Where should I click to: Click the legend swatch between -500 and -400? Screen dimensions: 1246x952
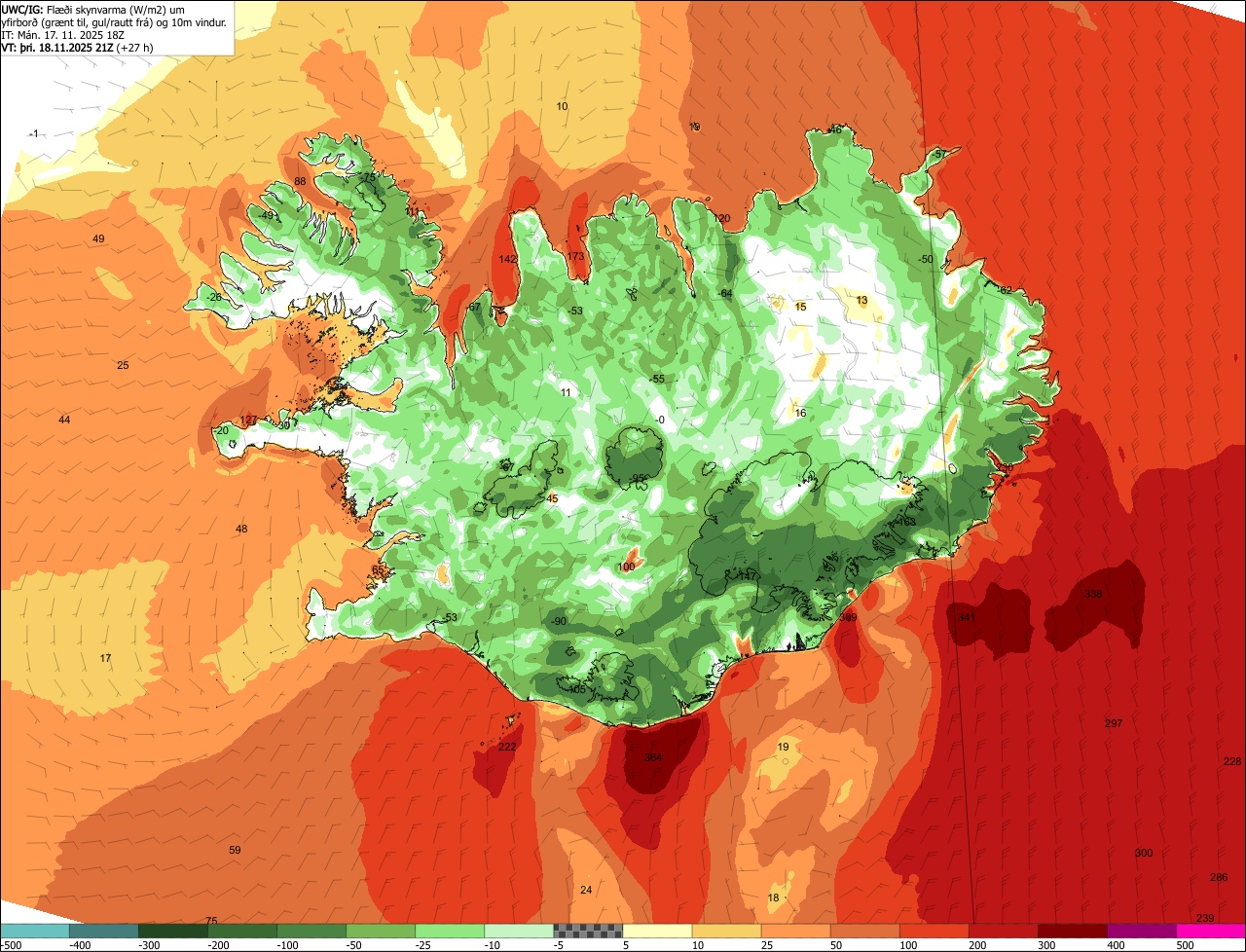pos(35,931)
